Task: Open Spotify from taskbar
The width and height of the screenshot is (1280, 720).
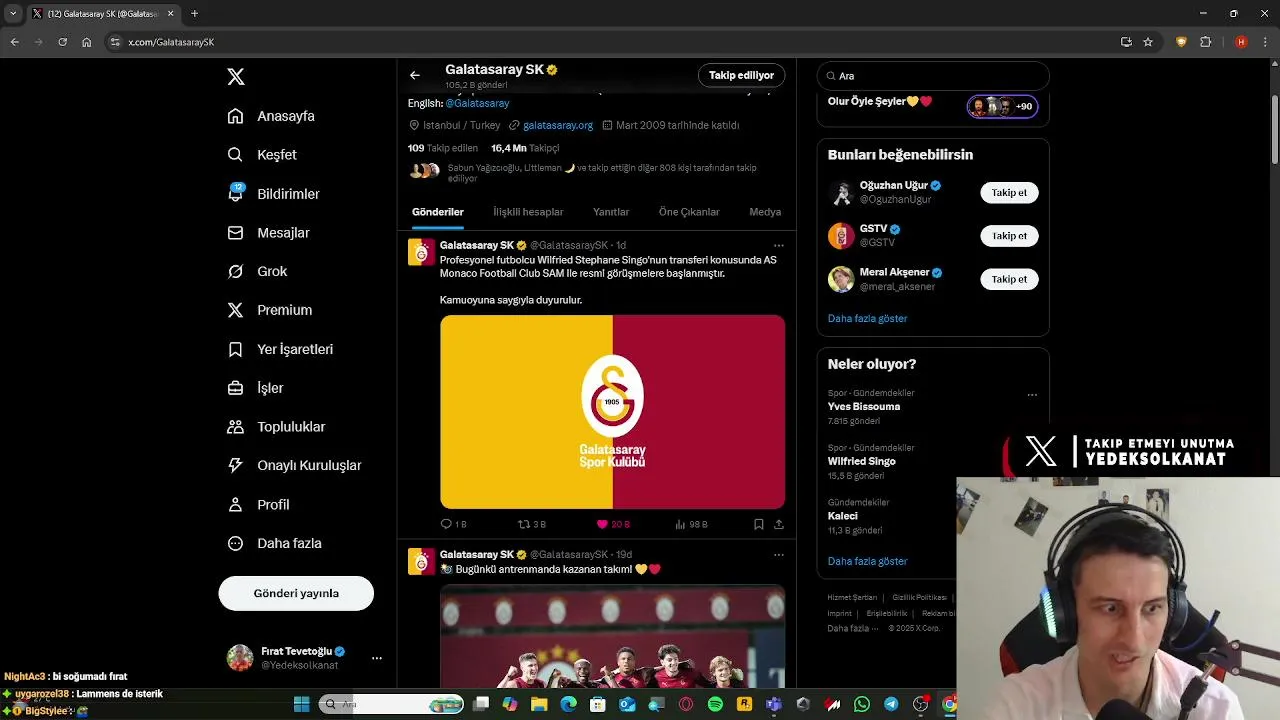Action: 715,704
